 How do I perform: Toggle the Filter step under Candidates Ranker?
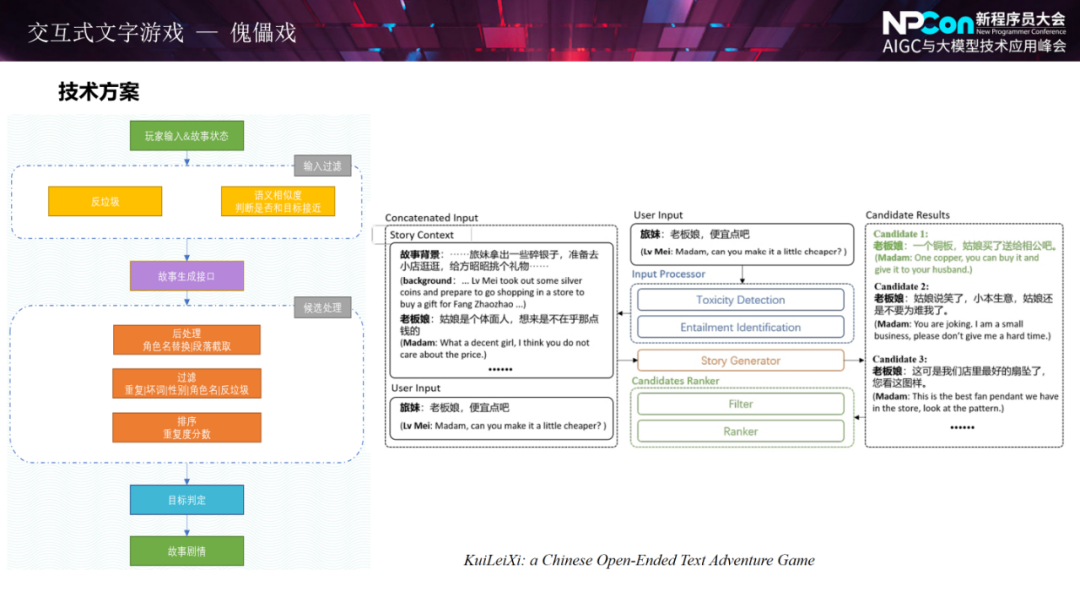(740, 403)
